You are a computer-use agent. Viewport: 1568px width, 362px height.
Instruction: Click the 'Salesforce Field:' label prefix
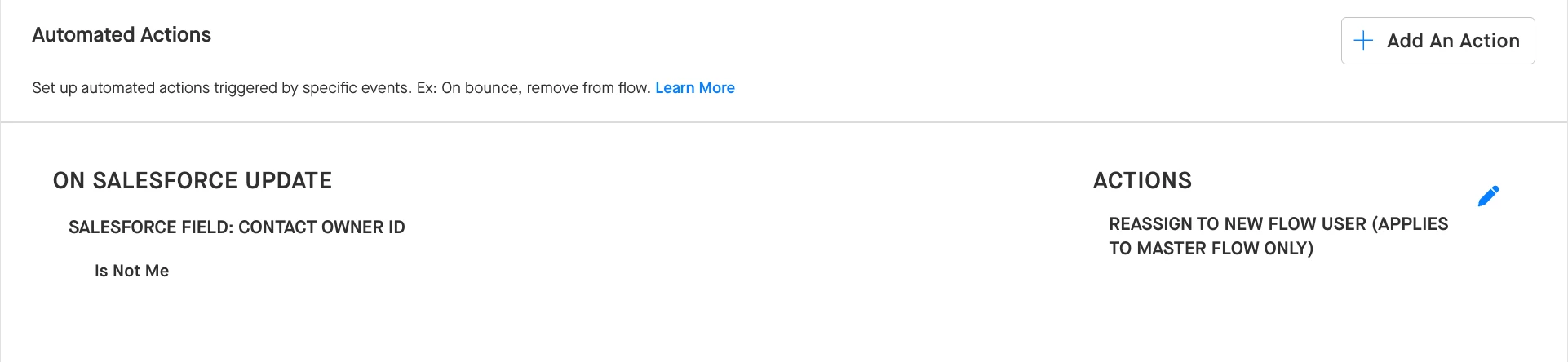(x=151, y=227)
